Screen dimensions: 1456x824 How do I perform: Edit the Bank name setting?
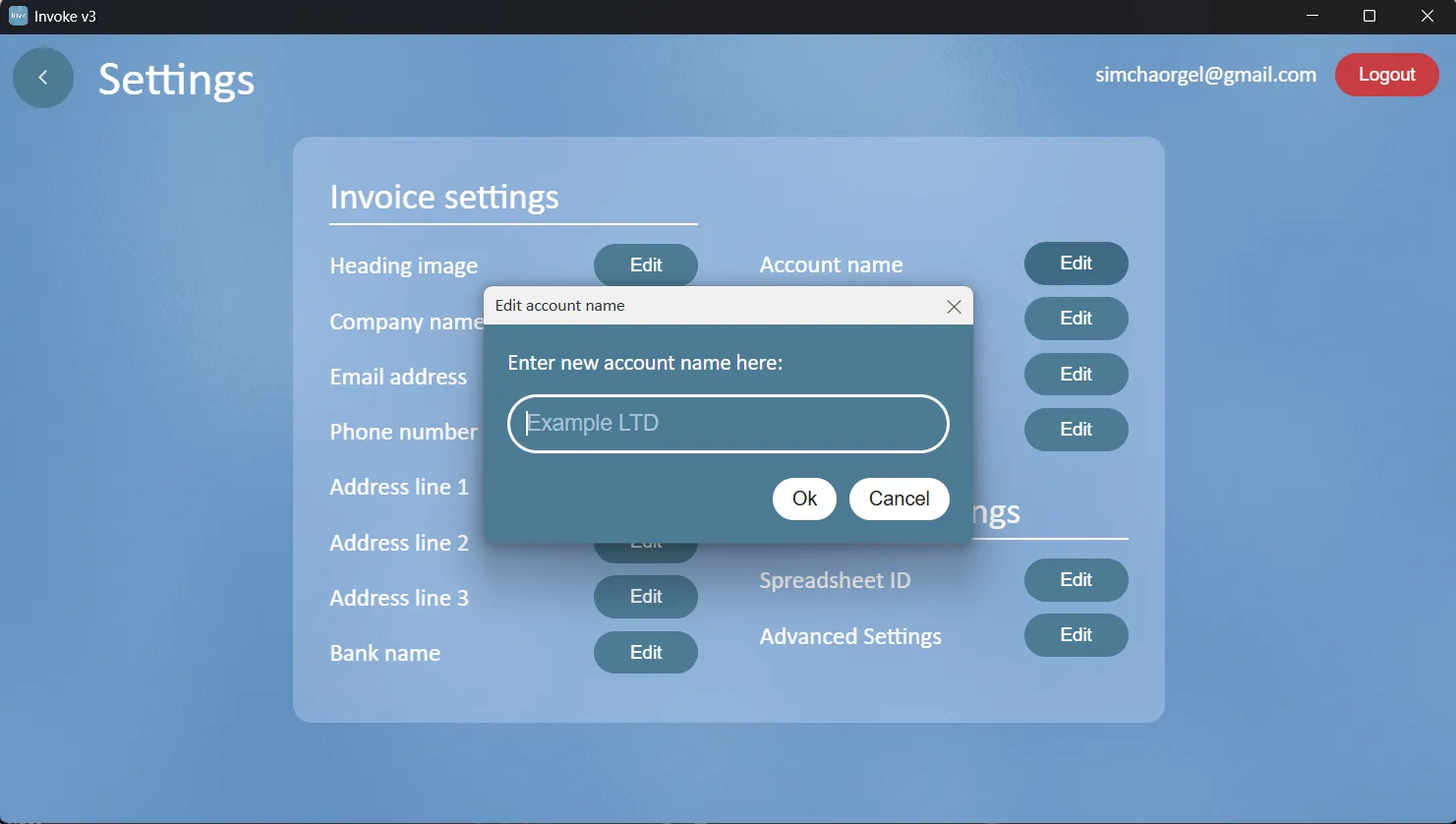646,653
